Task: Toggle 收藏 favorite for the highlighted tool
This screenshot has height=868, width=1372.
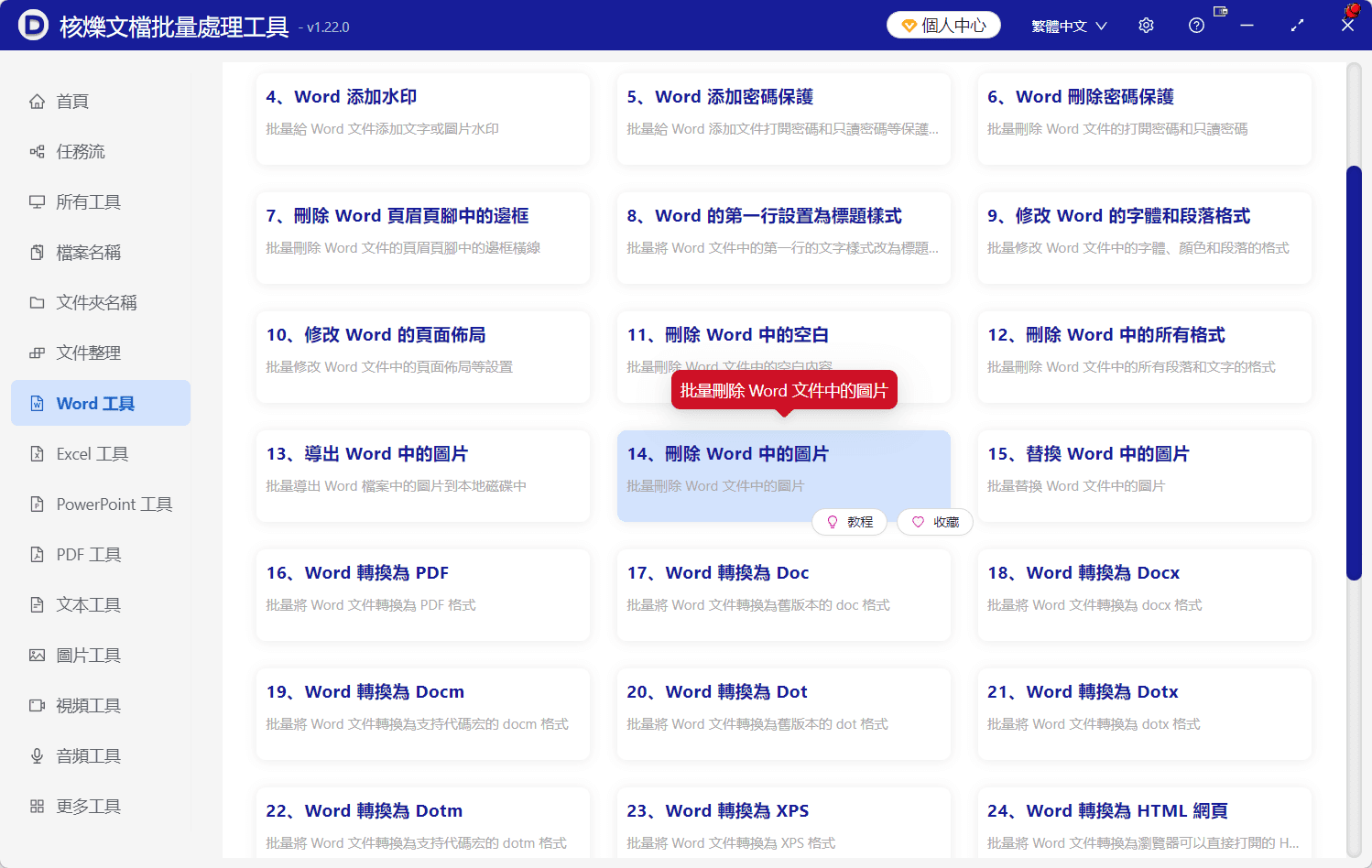Action: [934, 521]
